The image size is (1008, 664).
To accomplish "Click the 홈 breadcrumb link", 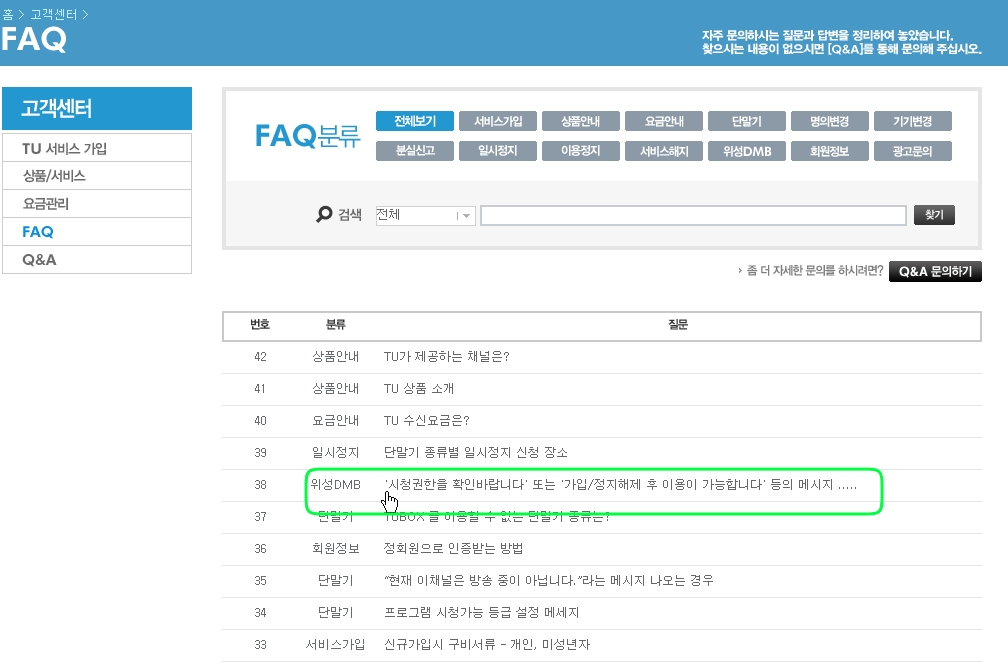I will [x=8, y=14].
